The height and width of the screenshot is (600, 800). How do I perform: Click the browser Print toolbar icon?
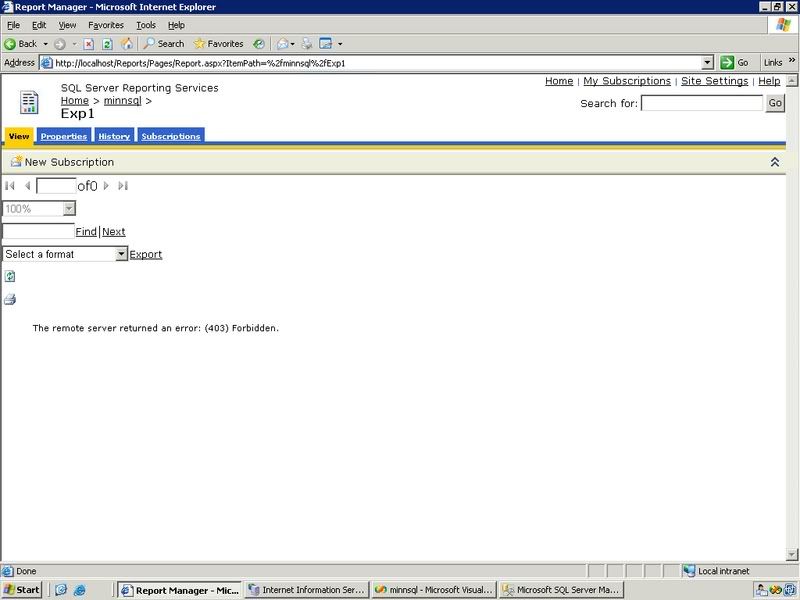pyautogui.click(x=307, y=44)
